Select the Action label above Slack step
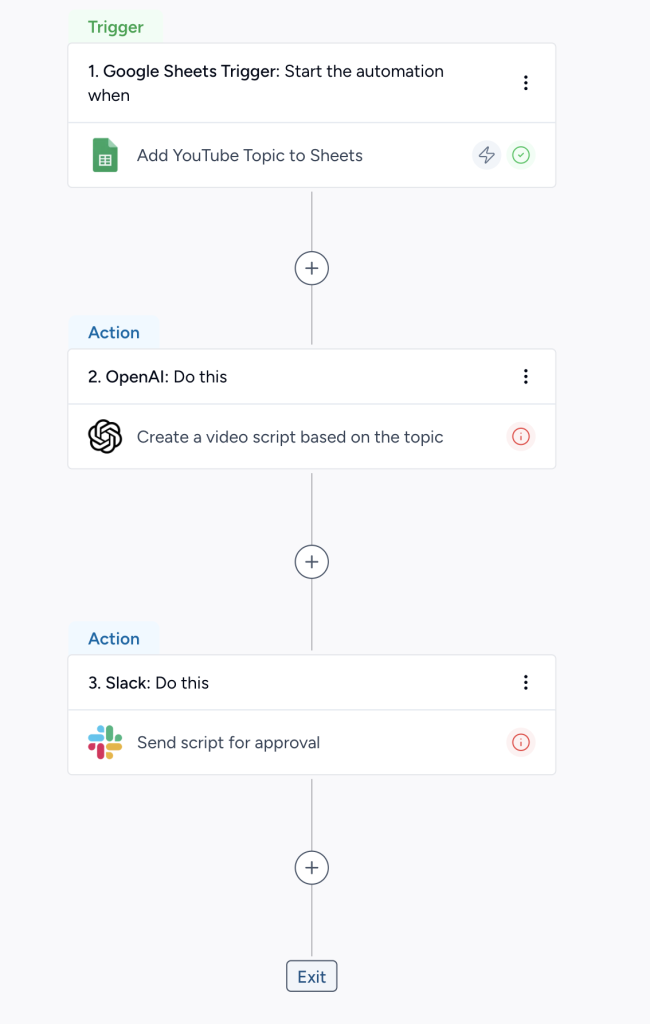The image size is (650, 1024). pos(114,639)
